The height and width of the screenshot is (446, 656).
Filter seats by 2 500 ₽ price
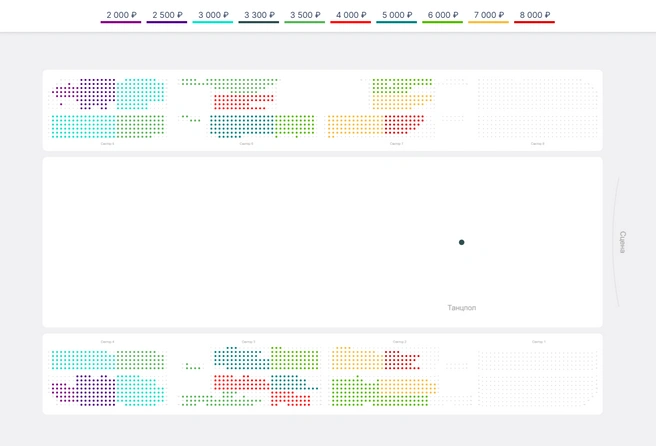(x=167, y=16)
